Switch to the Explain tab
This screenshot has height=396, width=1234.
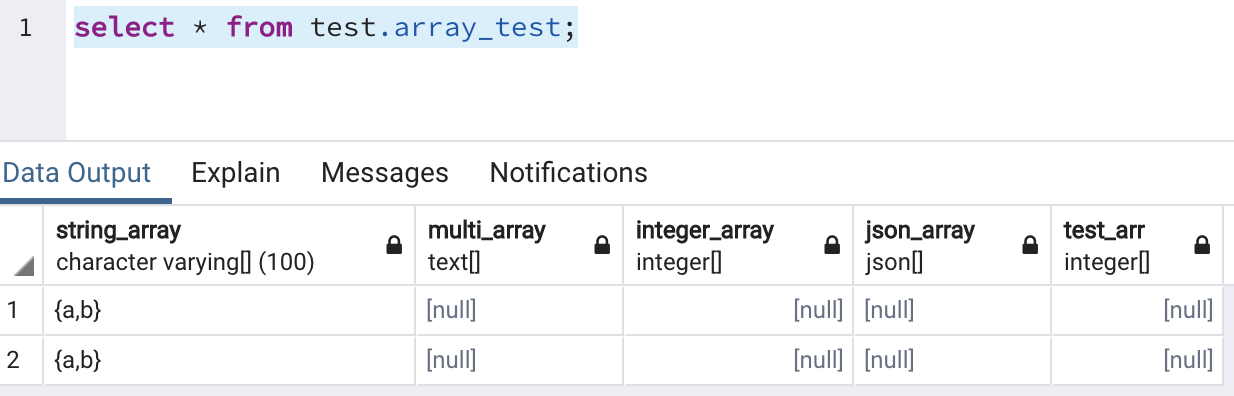[x=236, y=173]
